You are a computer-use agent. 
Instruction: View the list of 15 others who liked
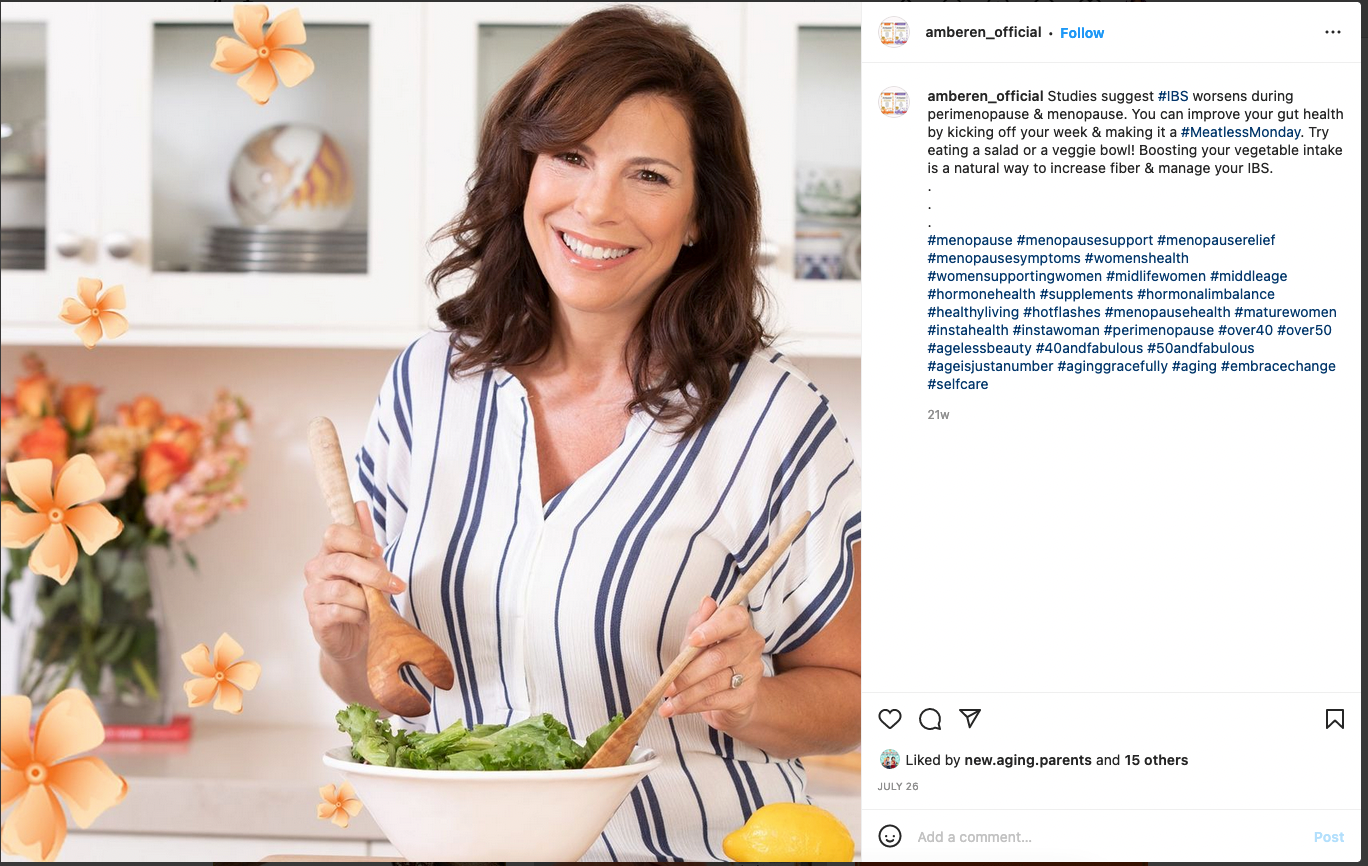(x=1156, y=760)
